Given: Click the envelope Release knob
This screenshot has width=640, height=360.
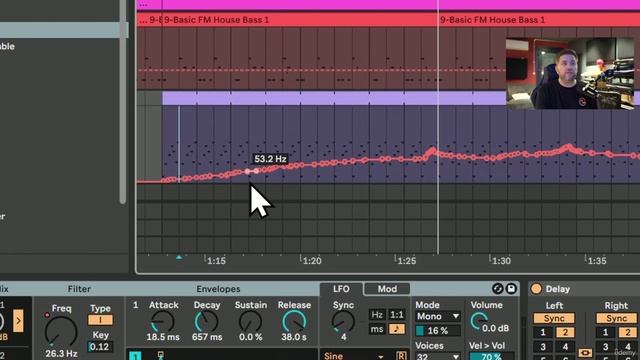Looking at the screenshot, I should [x=294, y=322].
